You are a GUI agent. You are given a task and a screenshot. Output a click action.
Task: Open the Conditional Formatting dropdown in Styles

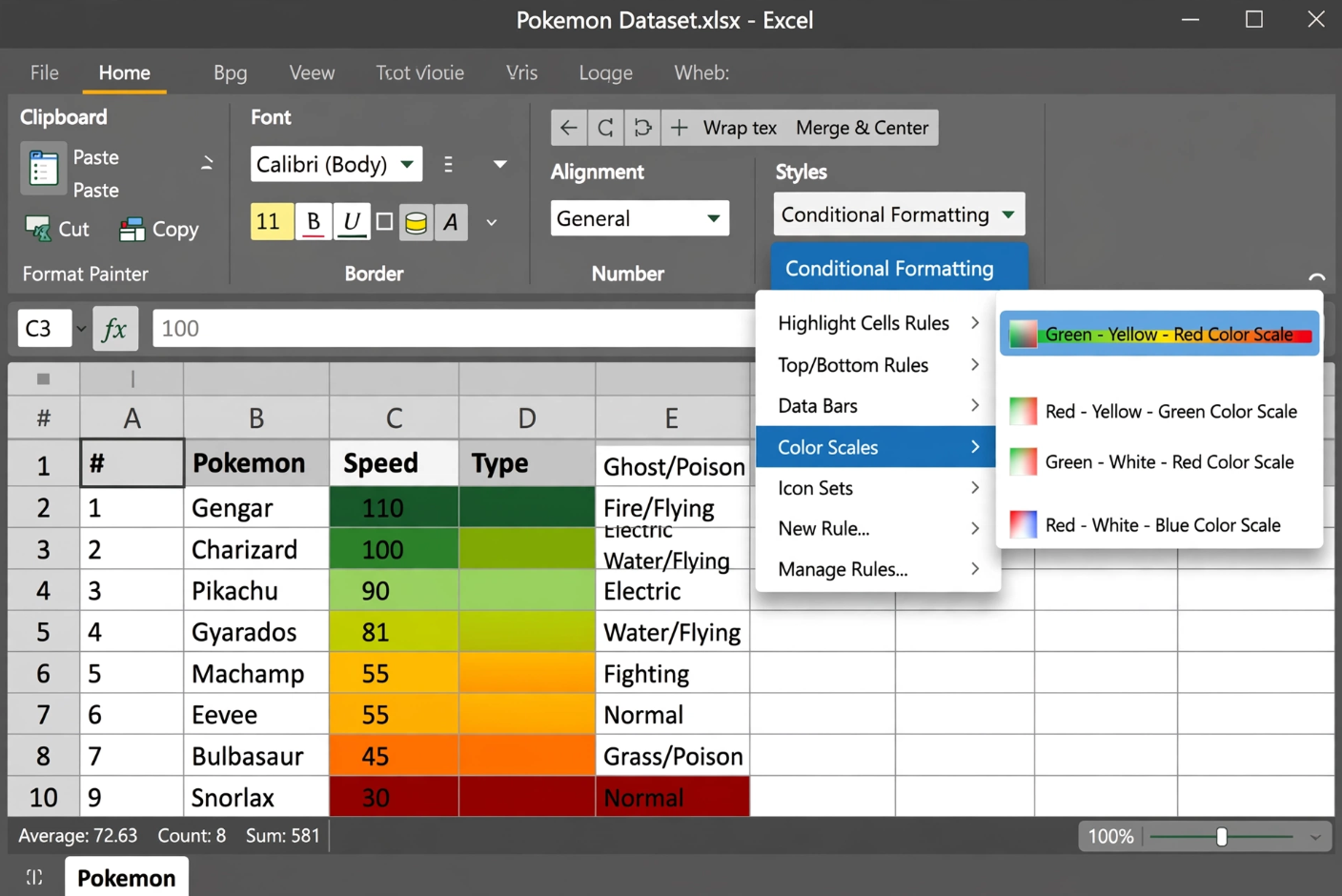[899, 214]
